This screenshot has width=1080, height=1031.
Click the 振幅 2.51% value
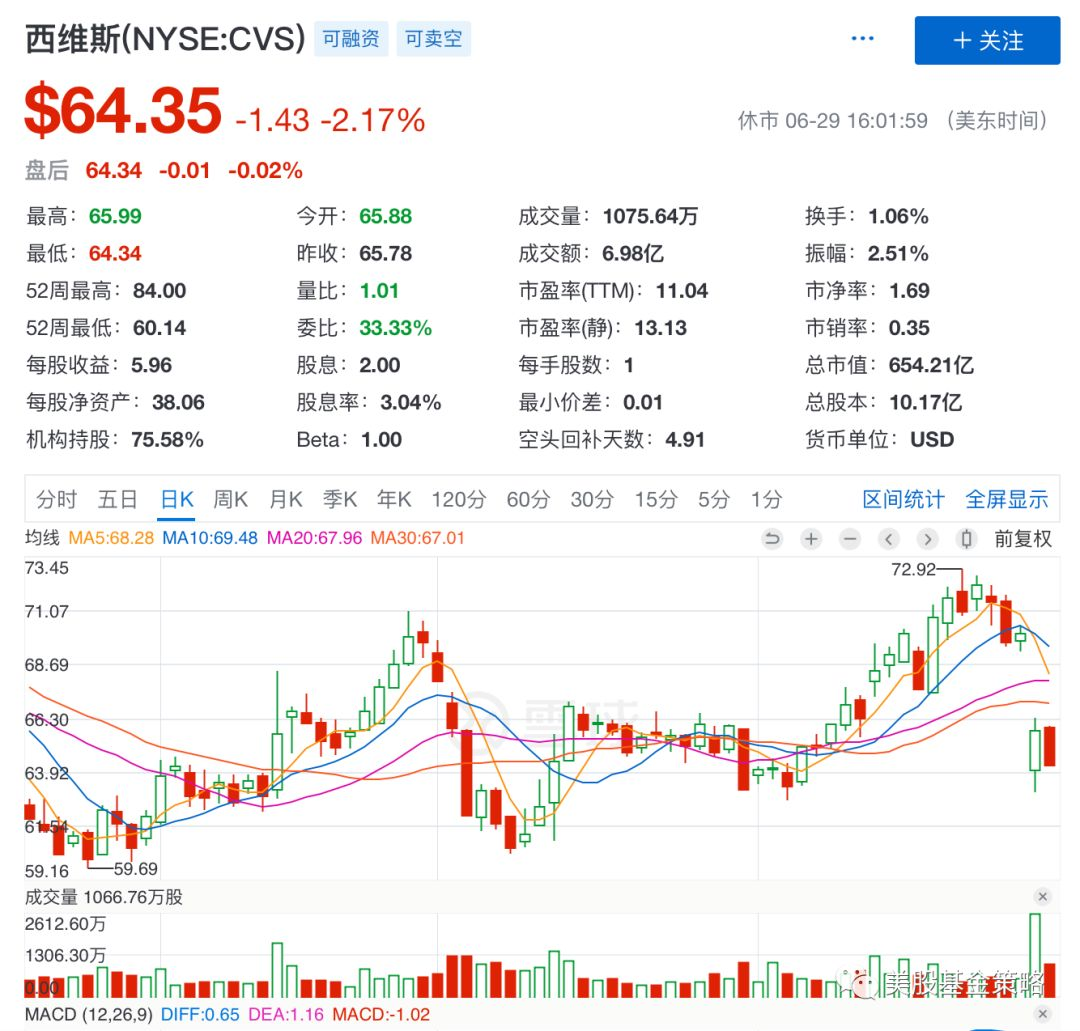click(898, 253)
